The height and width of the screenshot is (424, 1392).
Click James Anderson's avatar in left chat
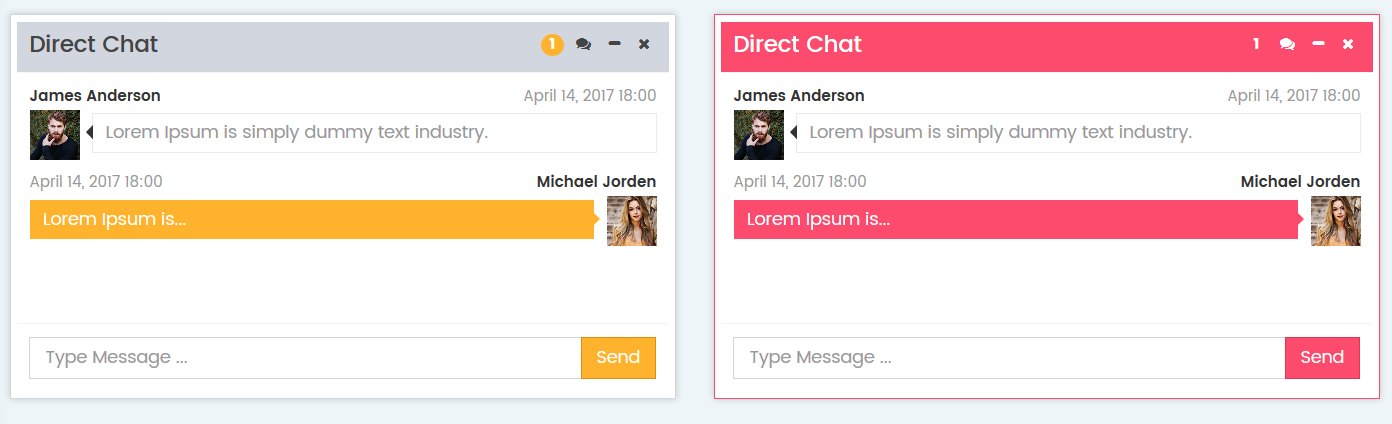click(55, 135)
